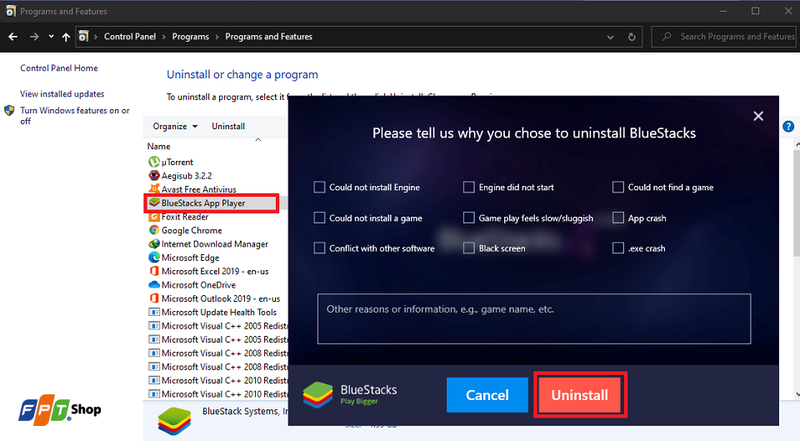Check Could not find a game

point(618,187)
